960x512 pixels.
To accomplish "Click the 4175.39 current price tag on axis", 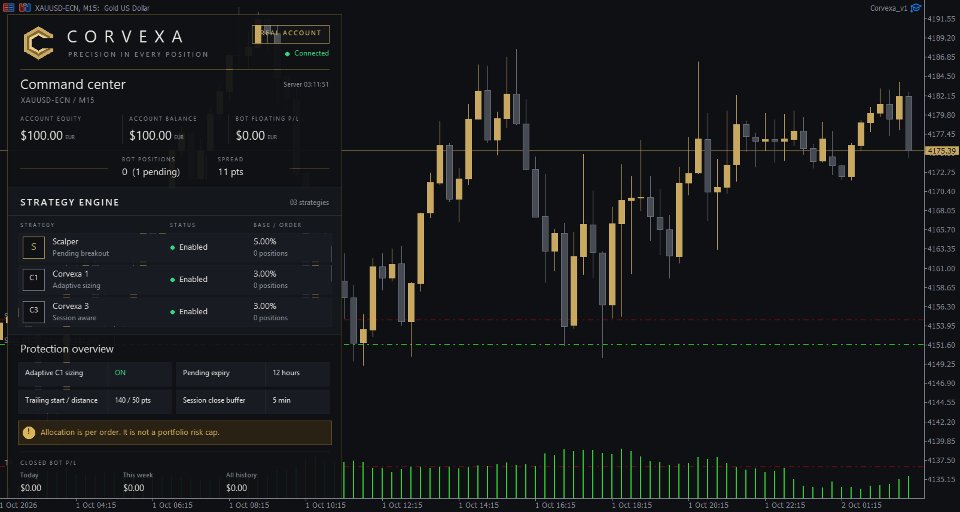I will point(942,151).
